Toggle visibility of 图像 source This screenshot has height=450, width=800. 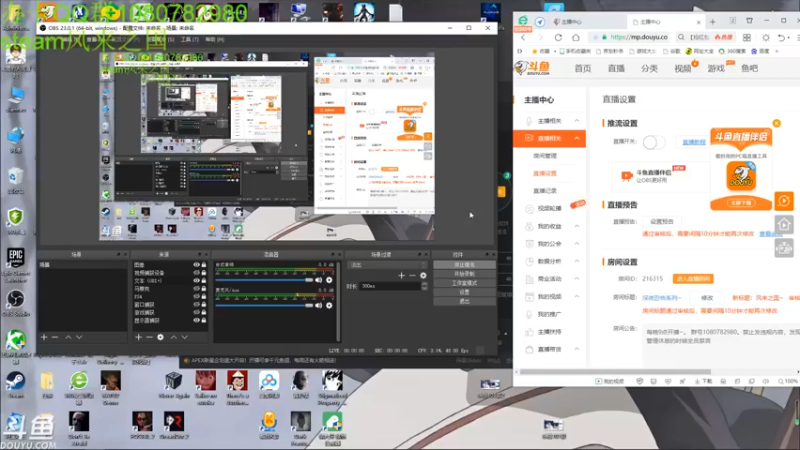click(x=196, y=265)
